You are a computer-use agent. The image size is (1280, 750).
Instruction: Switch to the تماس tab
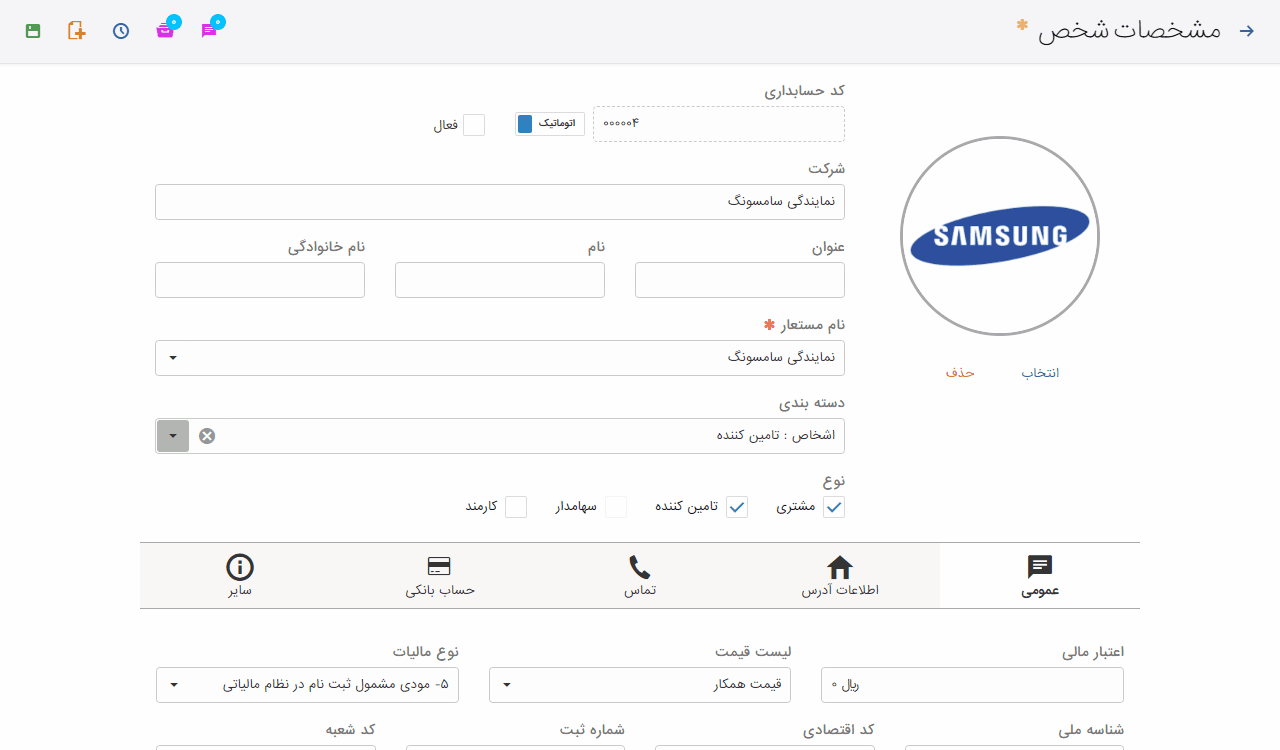click(640, 576)
